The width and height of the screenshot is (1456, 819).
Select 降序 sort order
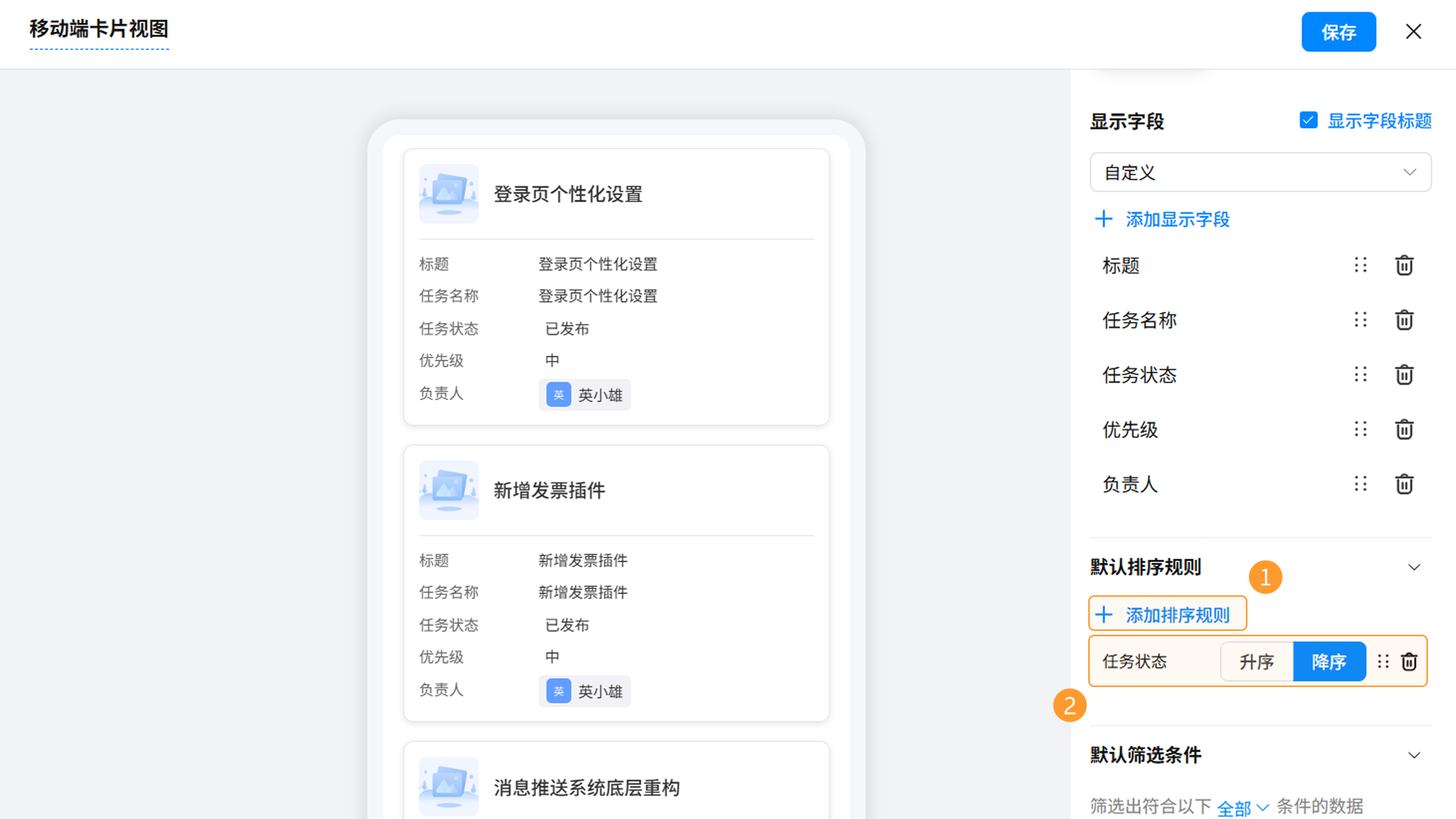click(x=1329, y=661)
